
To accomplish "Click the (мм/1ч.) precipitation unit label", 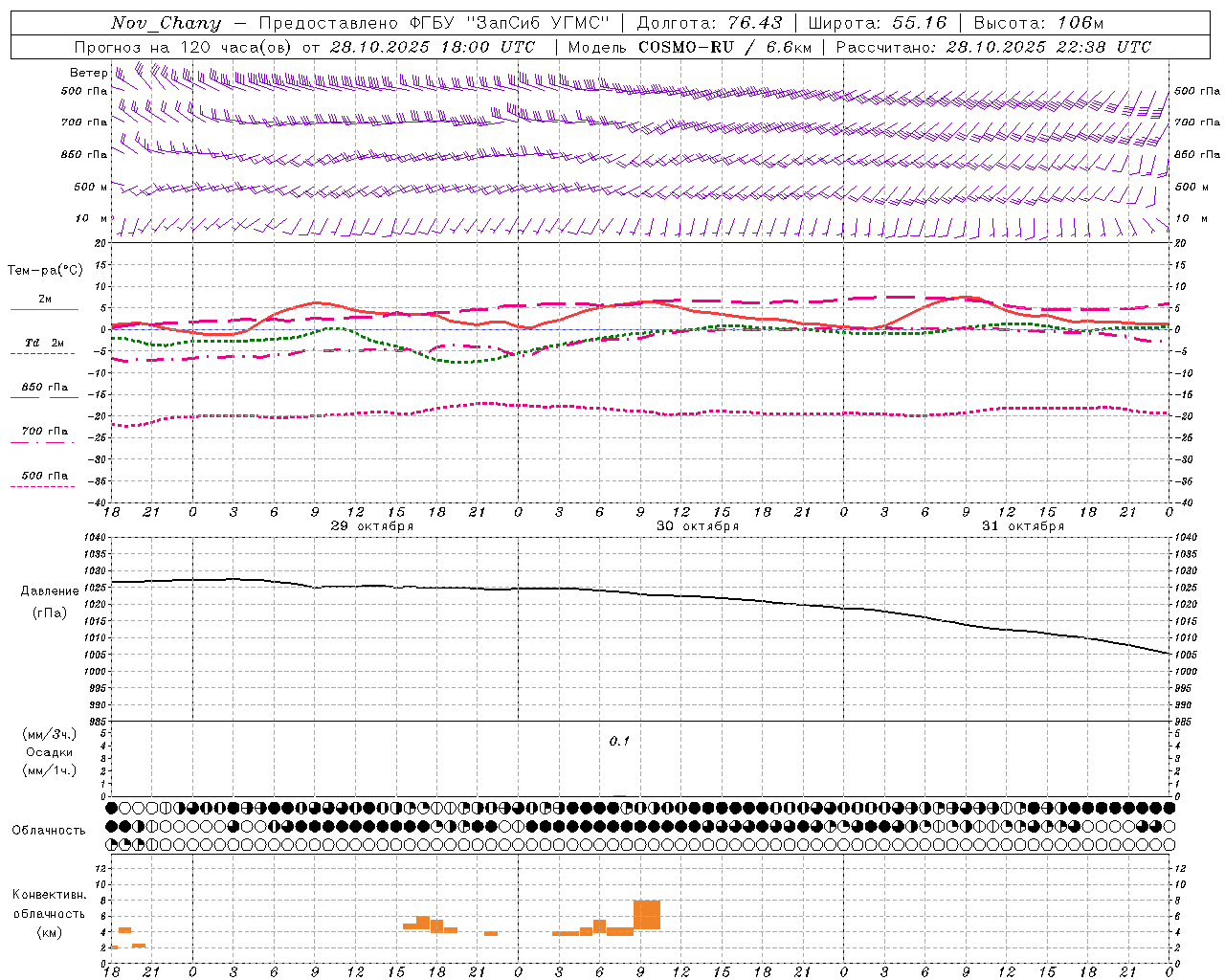I will tap(50, 770).
